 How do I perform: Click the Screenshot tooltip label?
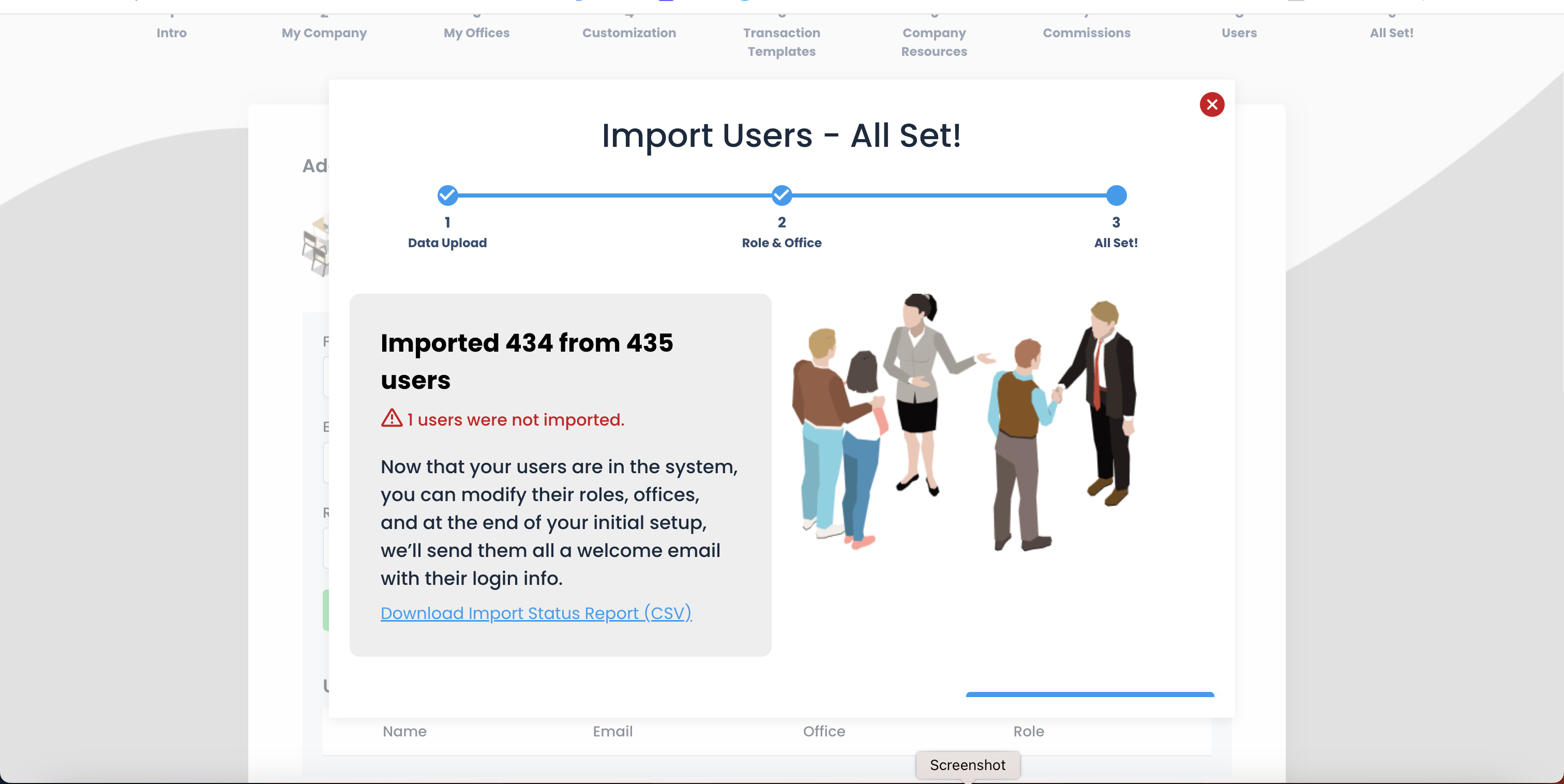coord(968,764)
